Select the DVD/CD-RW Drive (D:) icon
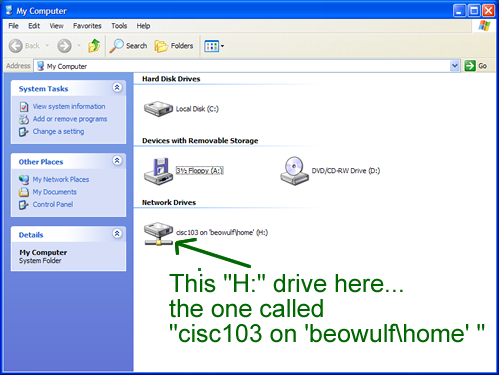This screenshot has height=375, width=499. [x=294, y=171]
